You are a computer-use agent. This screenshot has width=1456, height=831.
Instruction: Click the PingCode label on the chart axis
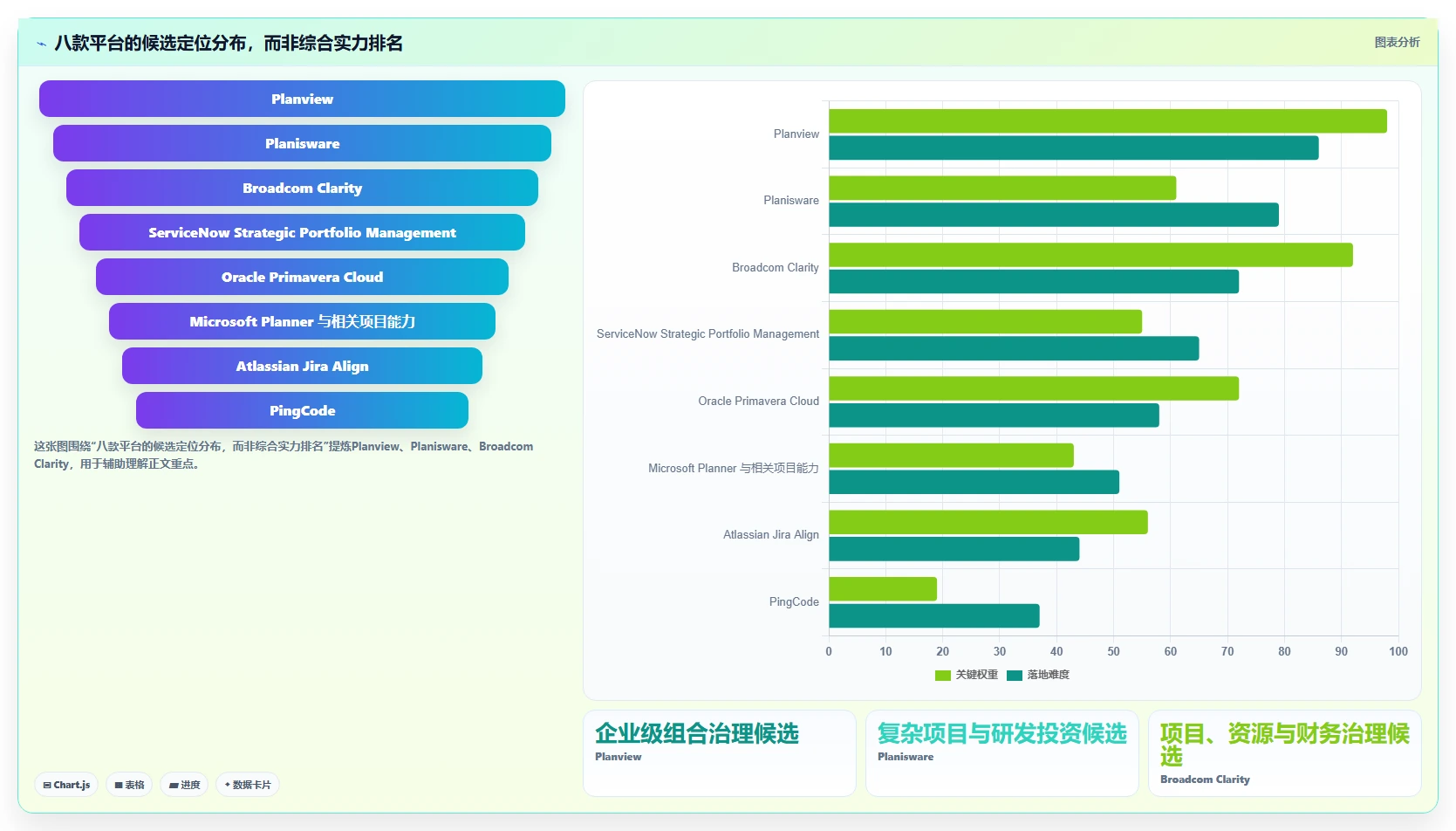(x=794, y=601)
